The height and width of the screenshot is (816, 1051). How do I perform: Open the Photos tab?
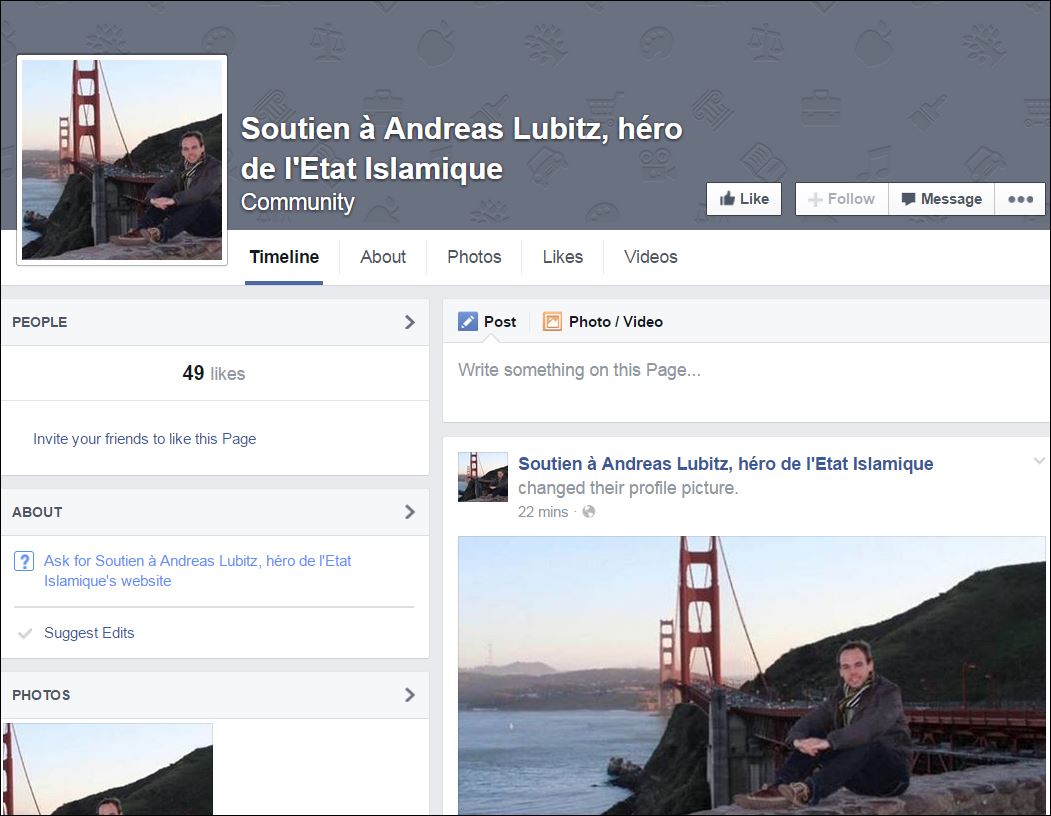(x=474, y=257)
